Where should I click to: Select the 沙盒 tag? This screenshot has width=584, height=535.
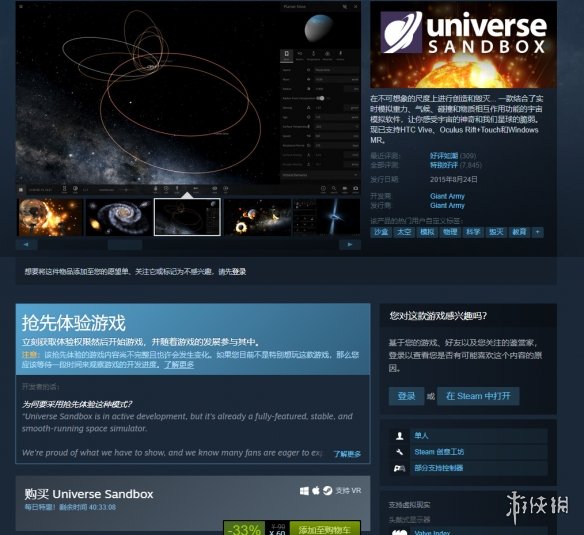click(381, 232)
